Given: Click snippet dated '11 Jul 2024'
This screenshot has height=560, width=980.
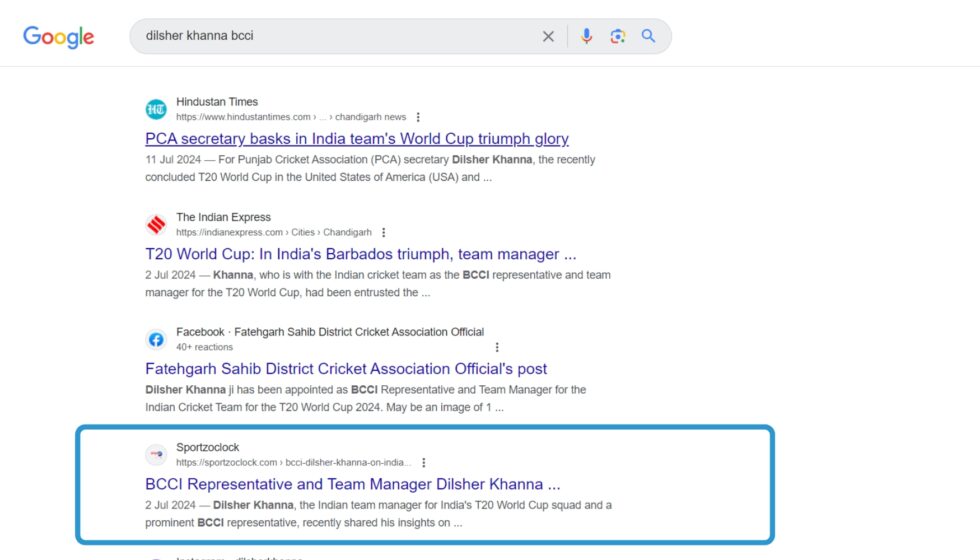Looking at the screenshot, I should tap(370, 168).
